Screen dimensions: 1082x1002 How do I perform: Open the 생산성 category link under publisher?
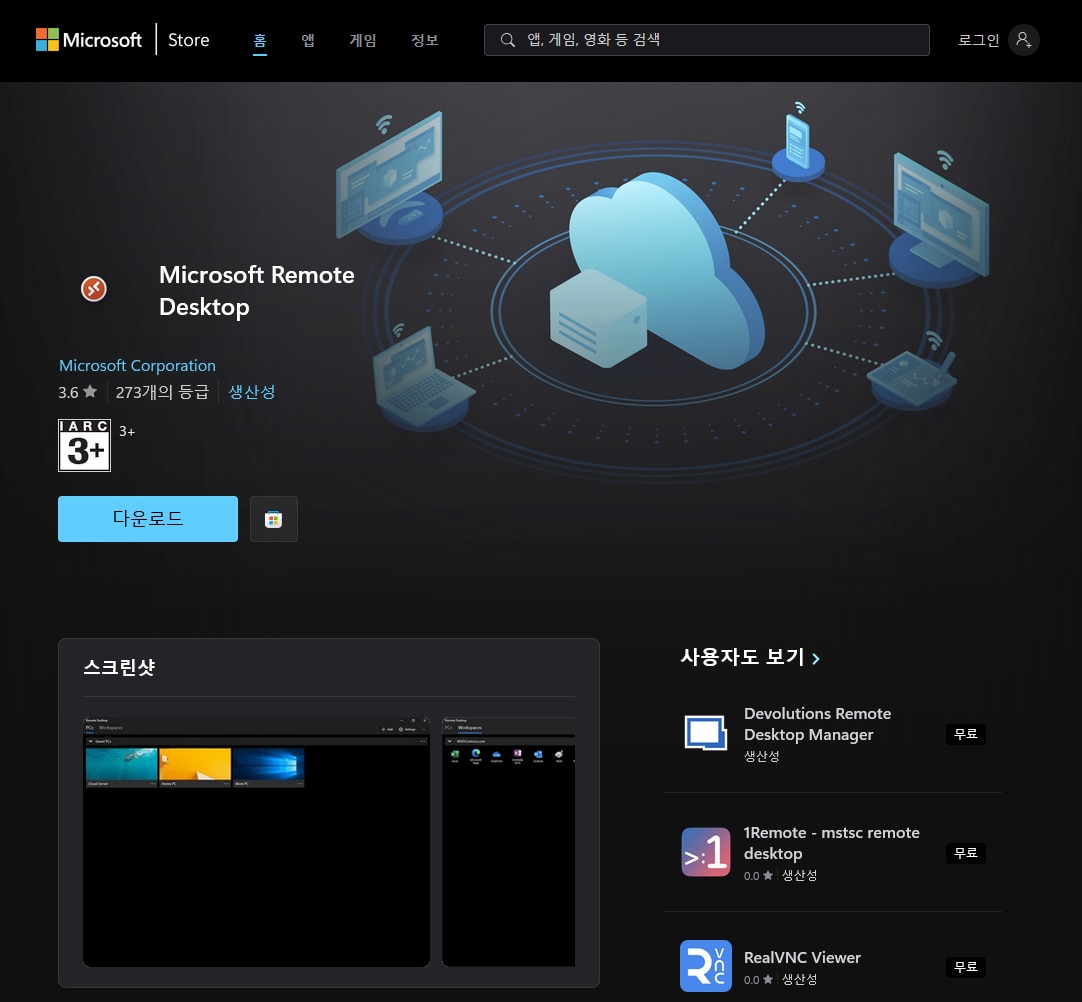pos(252,392)
